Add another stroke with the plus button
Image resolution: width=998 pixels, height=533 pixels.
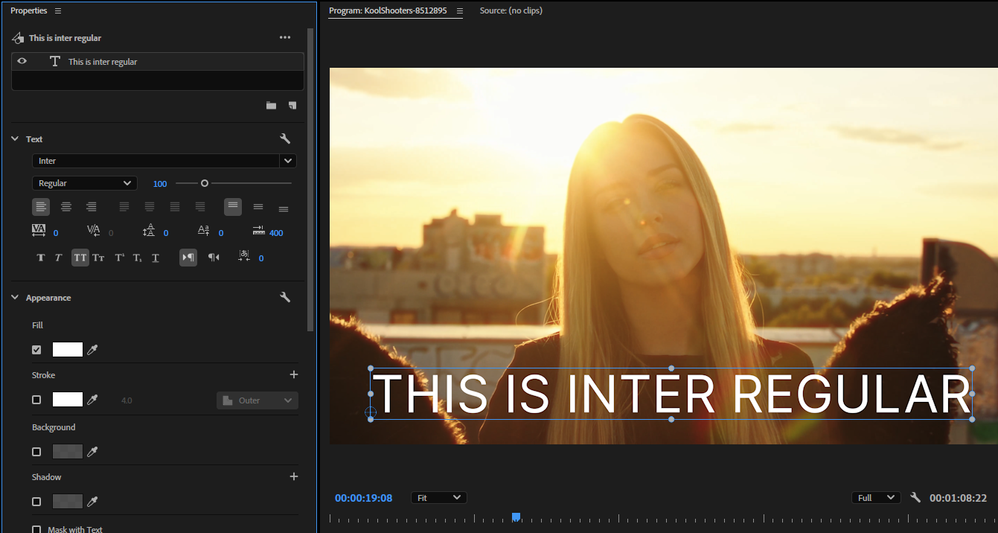(294, 375)
